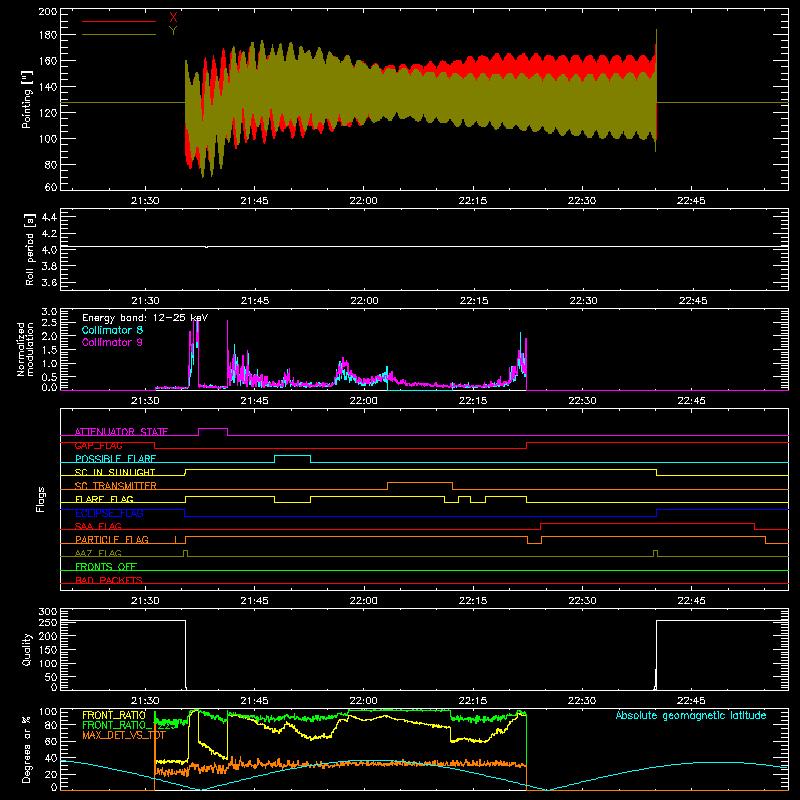Click the 2.5 tick on modulation axis
800x800 pixels.
click(x=49, y=323)
